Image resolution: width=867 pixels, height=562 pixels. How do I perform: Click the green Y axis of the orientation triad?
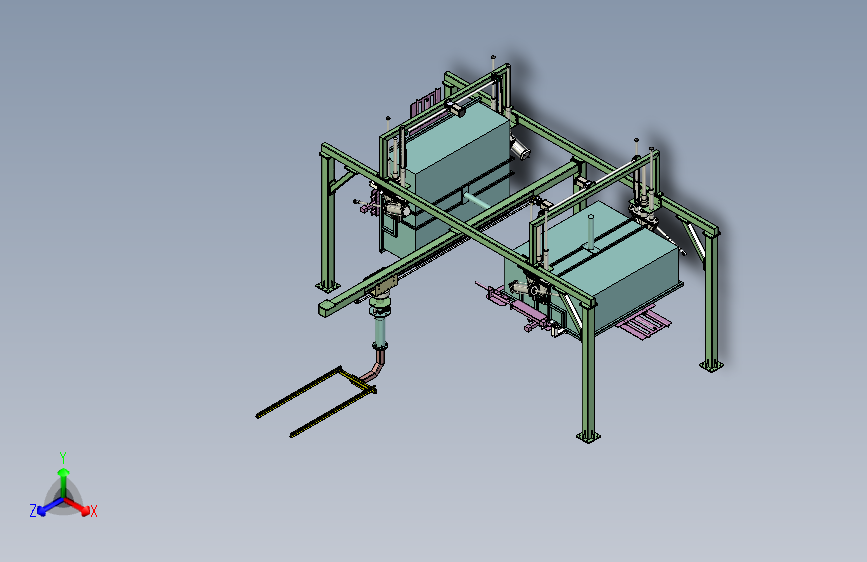point(64,482)
